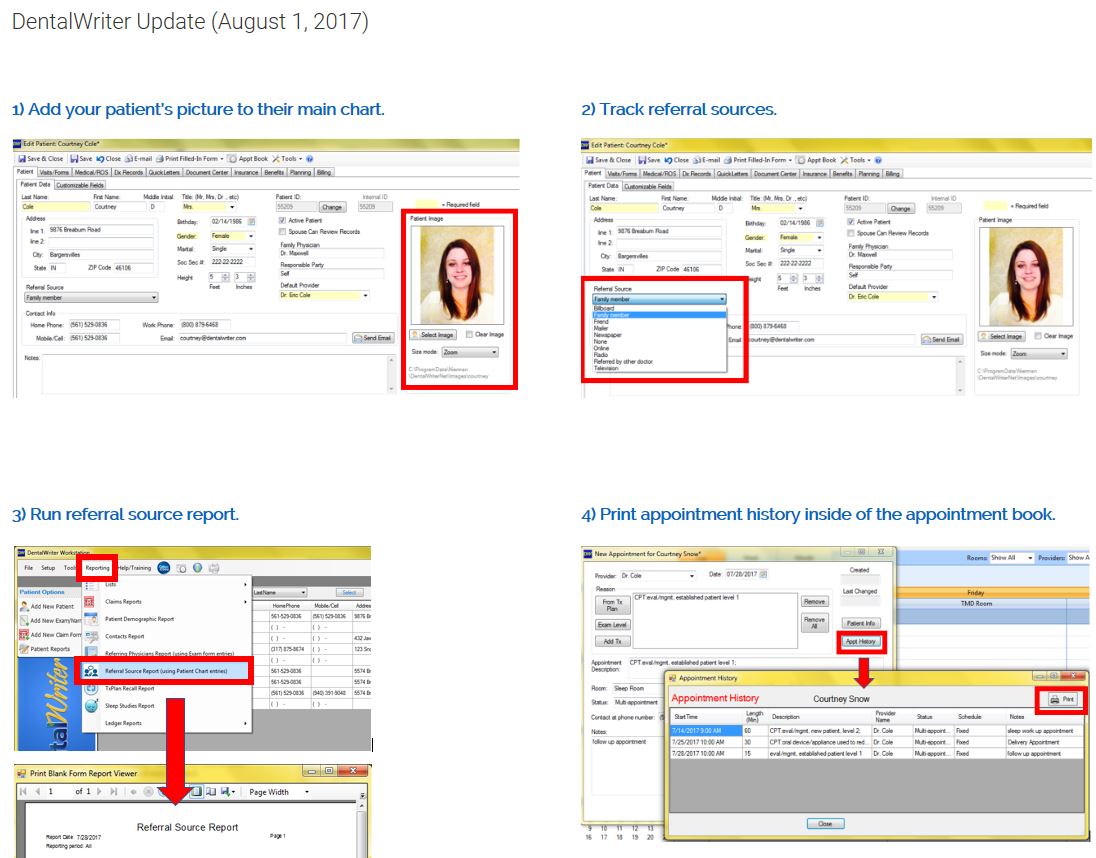The image size is (1096, 858).
Task: Click the Notes scrollbar in section 1
Action: pos(391,374)
